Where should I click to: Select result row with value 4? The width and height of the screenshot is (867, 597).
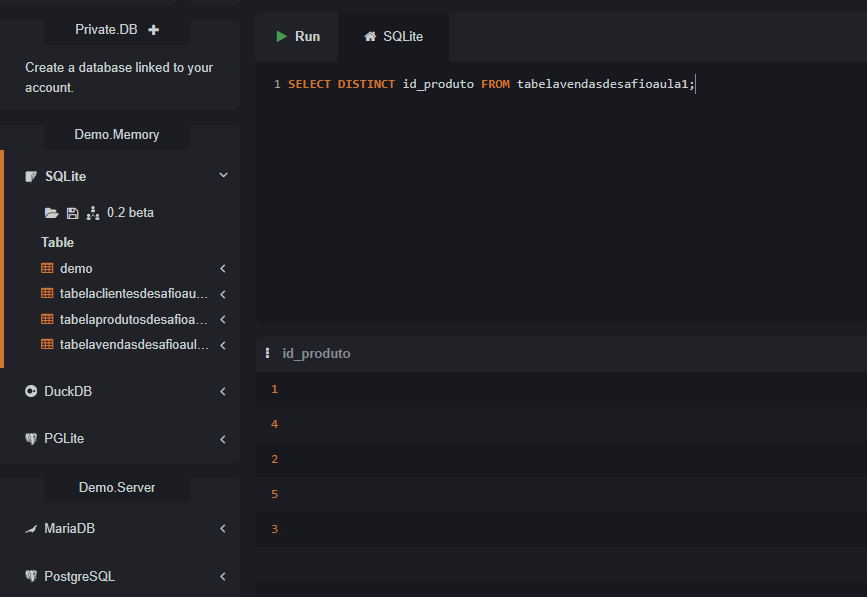pos(561,425)
